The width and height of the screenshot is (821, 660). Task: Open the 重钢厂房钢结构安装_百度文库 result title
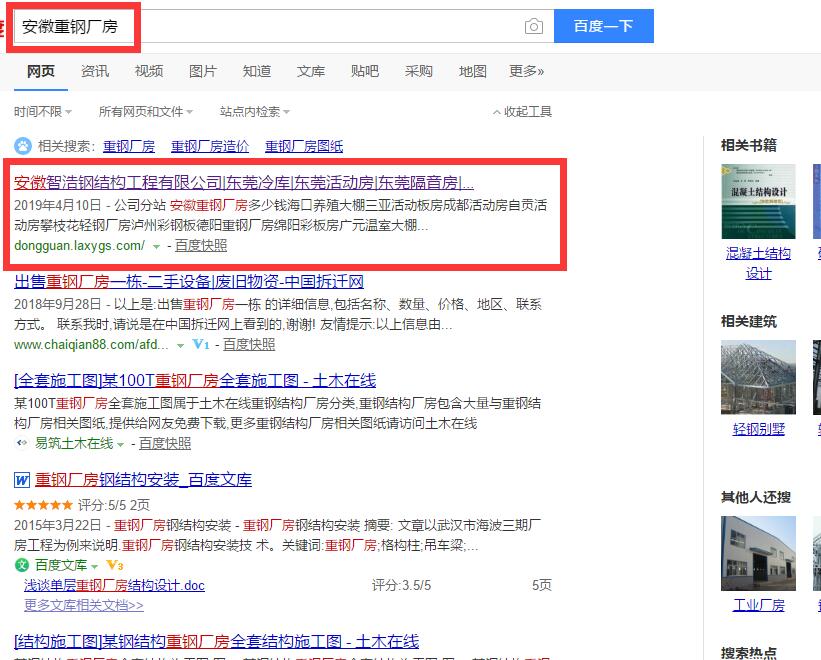click(143, 480)
